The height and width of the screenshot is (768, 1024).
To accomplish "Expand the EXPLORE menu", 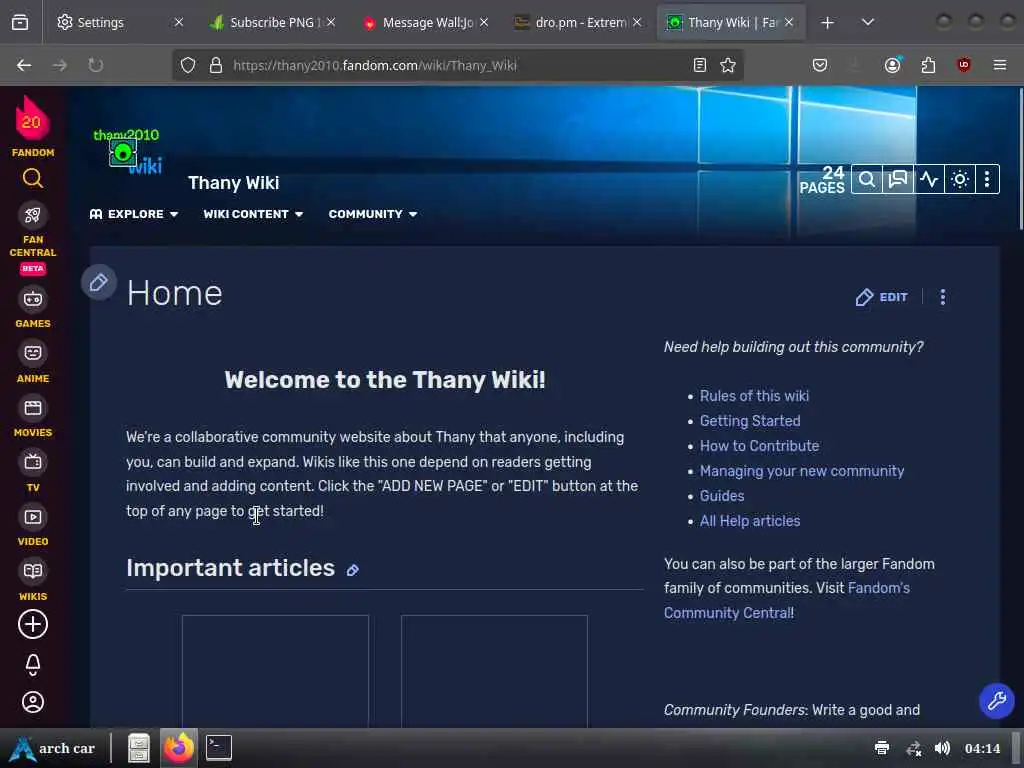I will click(134, 214).
